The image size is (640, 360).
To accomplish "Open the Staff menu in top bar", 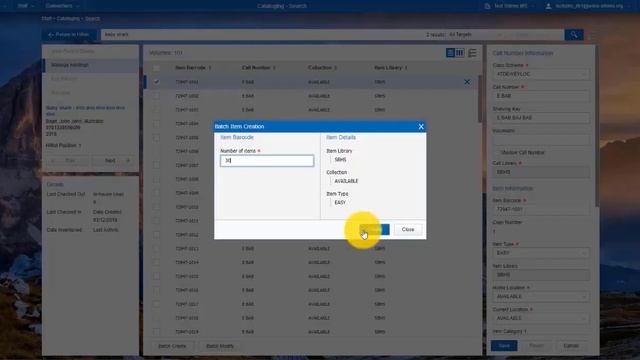I will (x=25, y=6).
